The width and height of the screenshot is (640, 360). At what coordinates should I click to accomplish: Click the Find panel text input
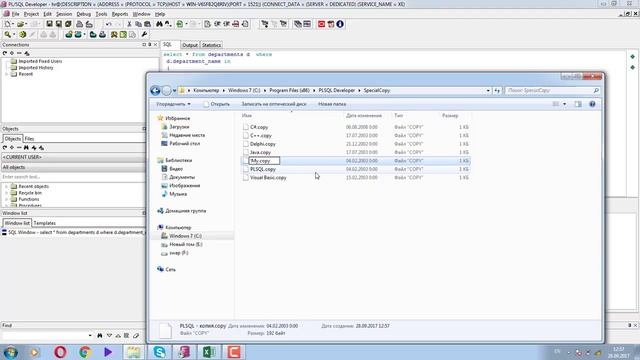[x=47, y=336]
